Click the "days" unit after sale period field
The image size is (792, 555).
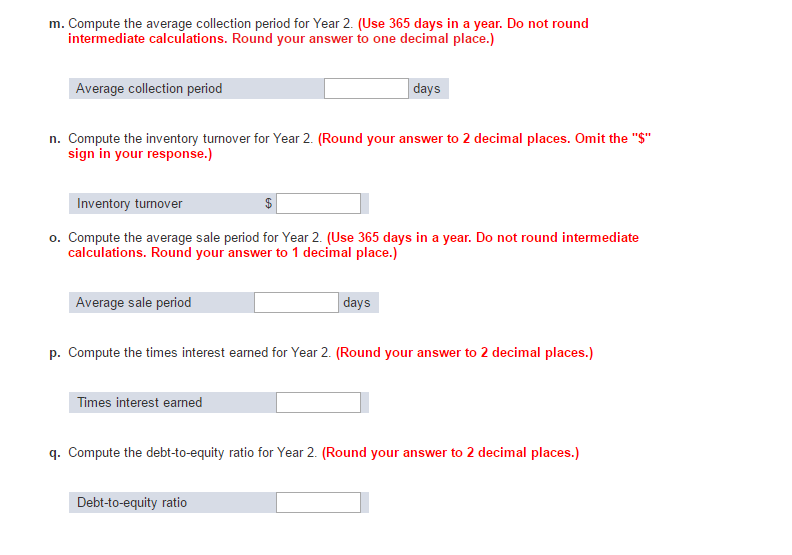click(356, 303)
